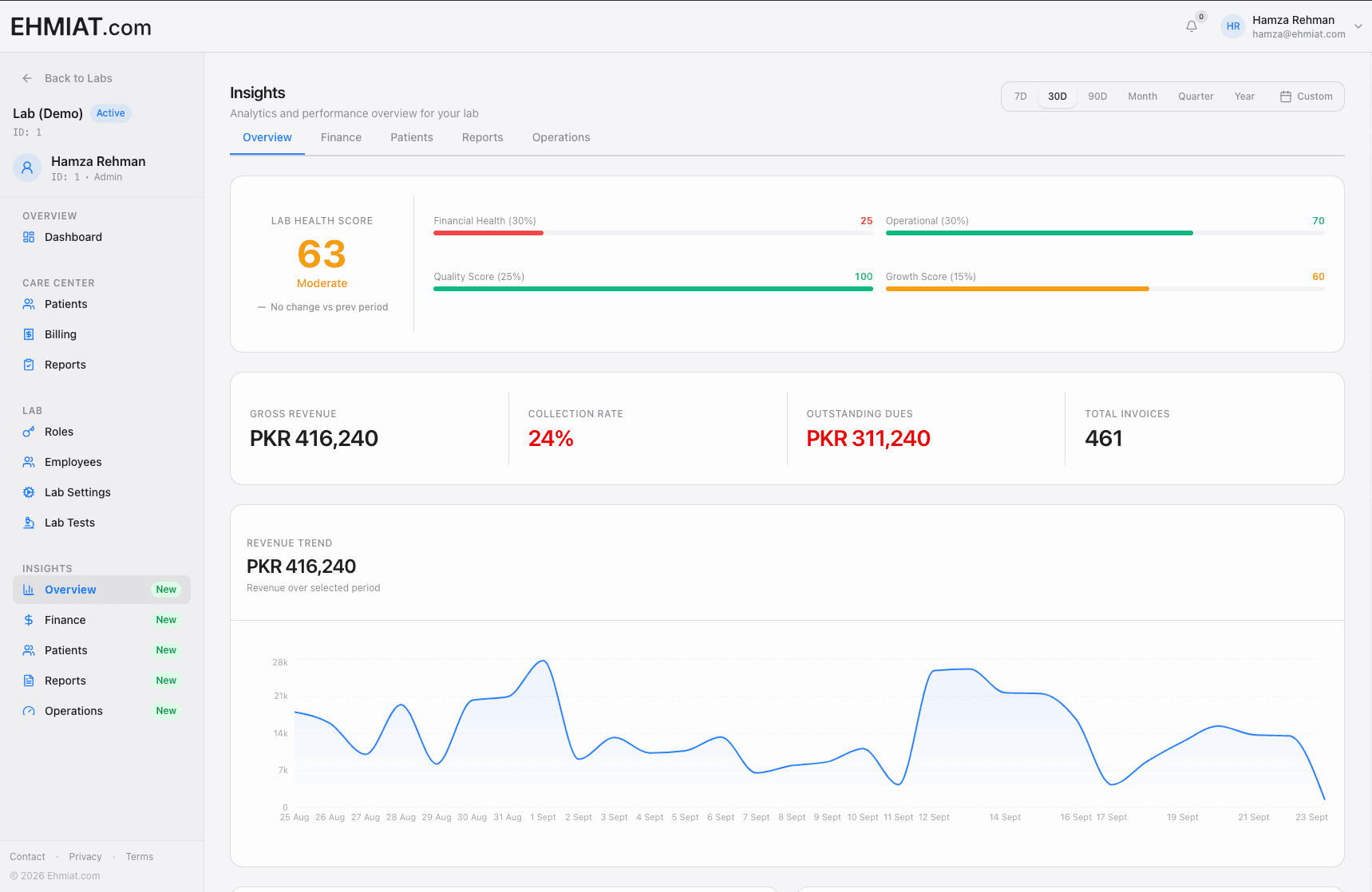Click the Outstanding Dues PKR 311,240 value
The image size is (1372, 892).
click(x=868, y=438)
